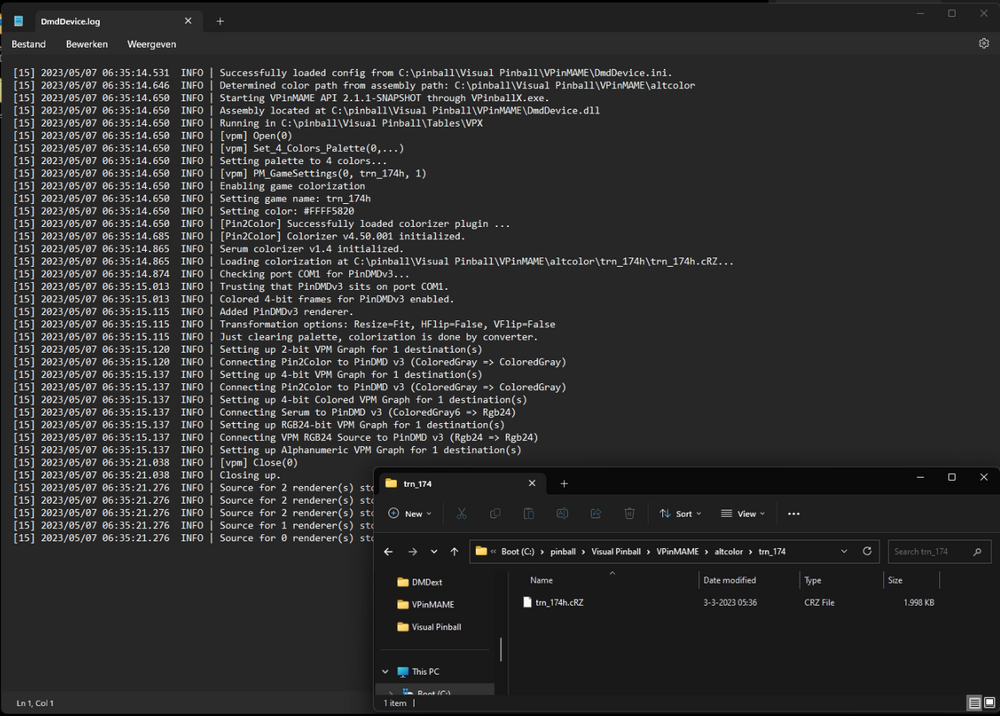Open the New dropdown in Explorer
The height and width of the screenshot is (716, 1000).
click(410, 513)
